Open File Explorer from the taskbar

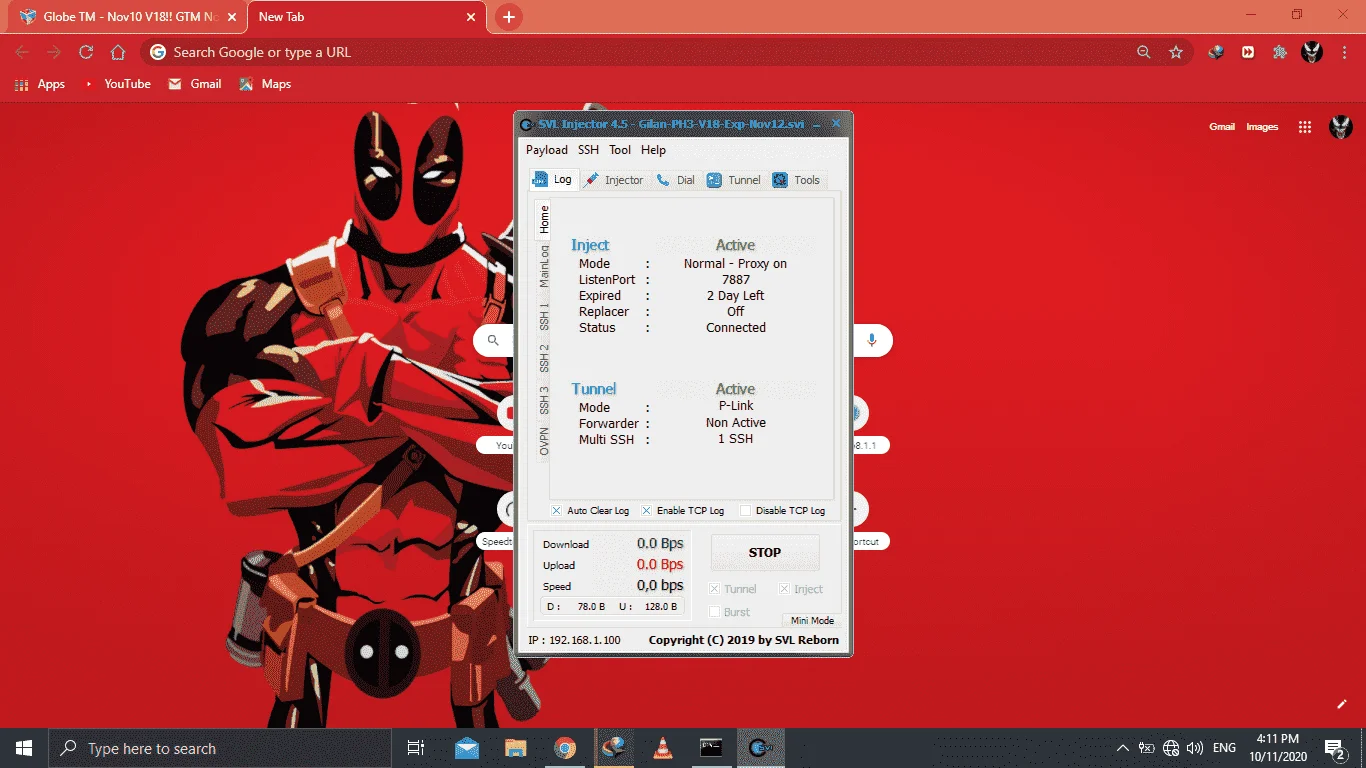516,748
